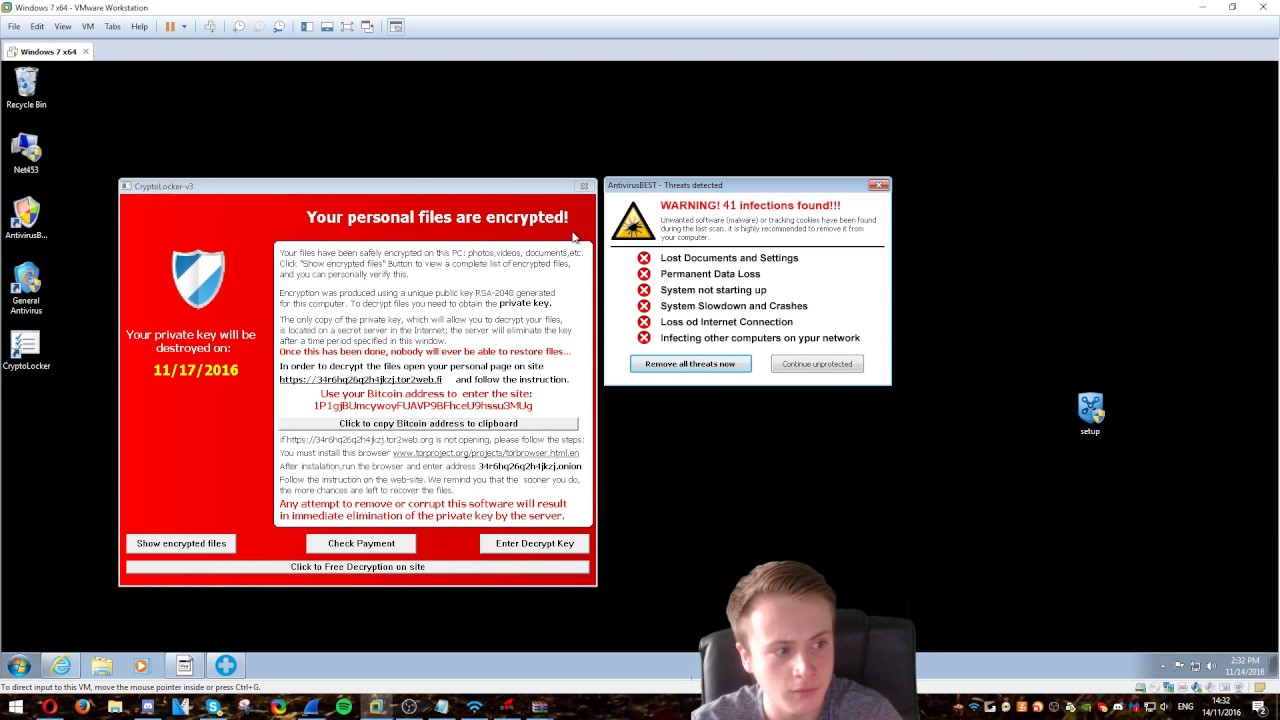Click the Bitcoin address text 1P1gjBUmcy...

click(423, 406)
